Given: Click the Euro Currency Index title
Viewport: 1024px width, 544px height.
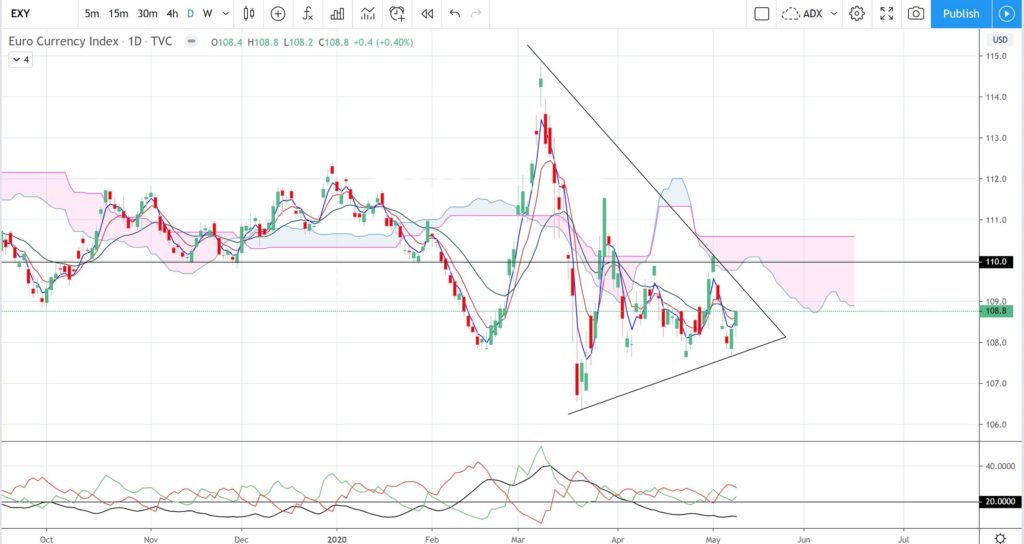Looking at the screenshot, I should click(63, 41).
